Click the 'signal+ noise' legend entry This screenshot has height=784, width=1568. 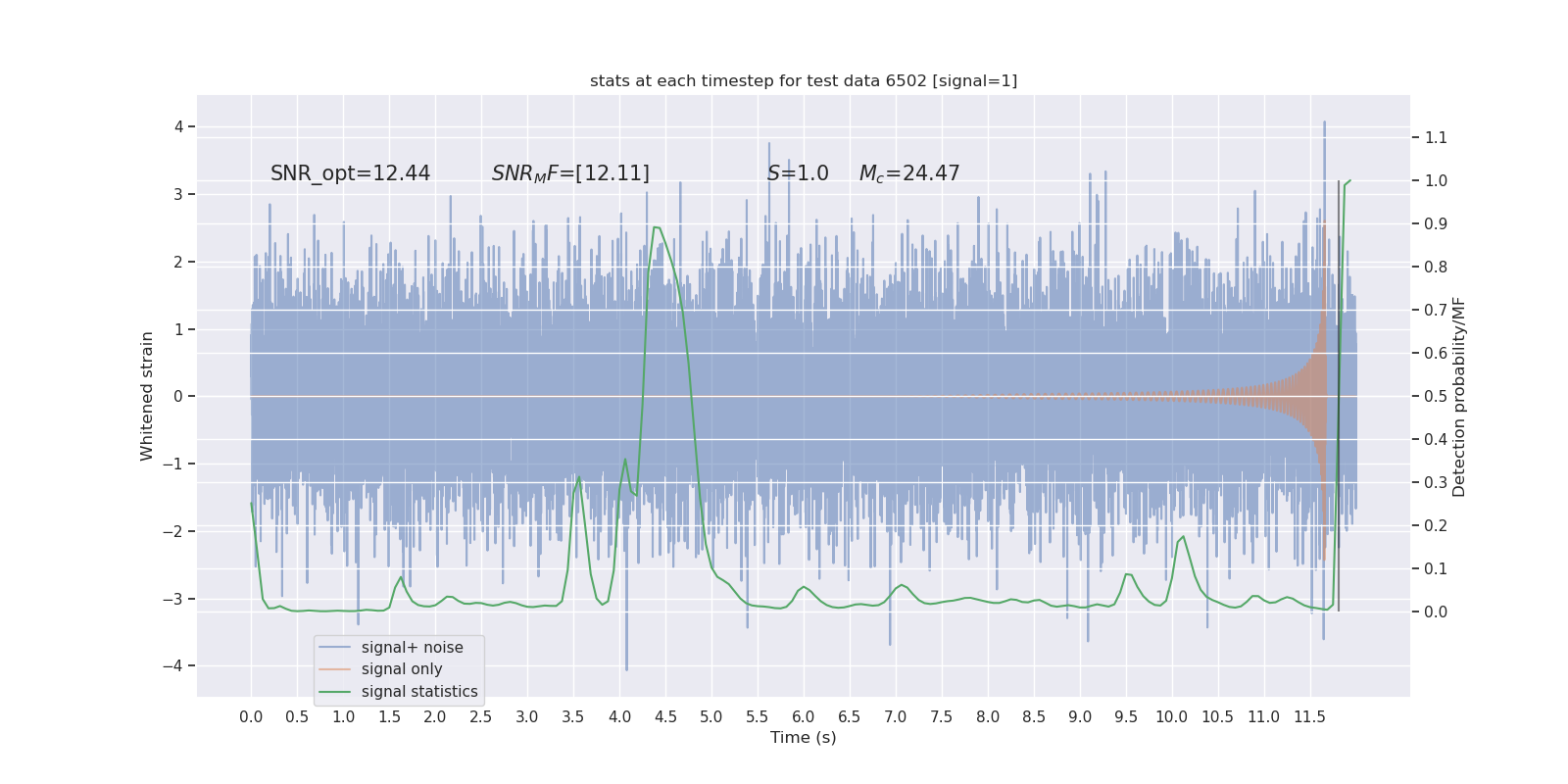coord(412,648)
